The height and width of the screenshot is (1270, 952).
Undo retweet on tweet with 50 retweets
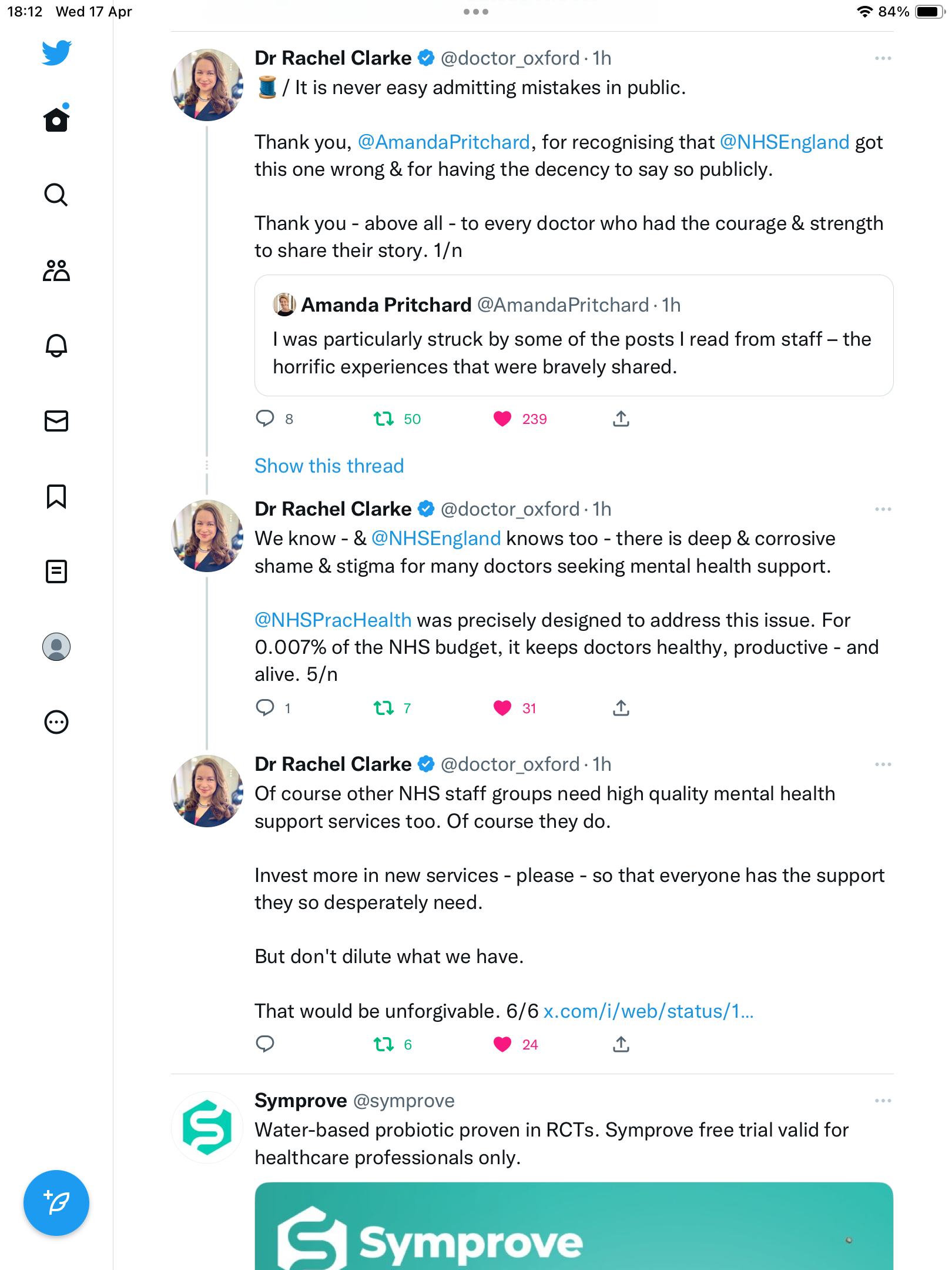384,419
